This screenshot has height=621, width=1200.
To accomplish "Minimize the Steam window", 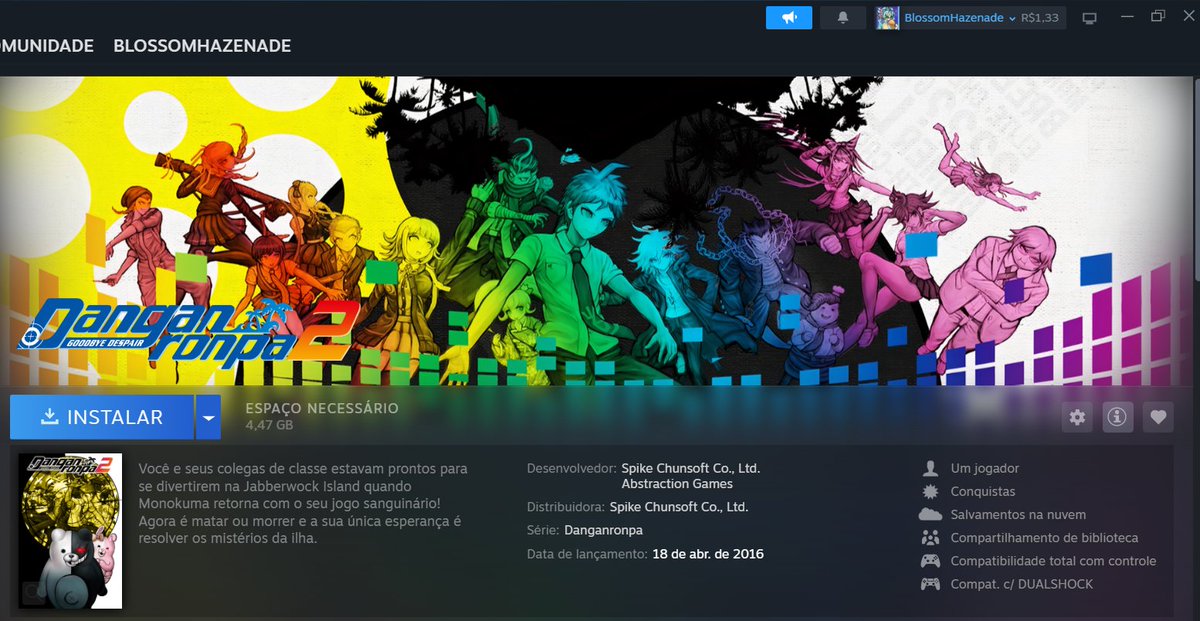I will 1127,17.
